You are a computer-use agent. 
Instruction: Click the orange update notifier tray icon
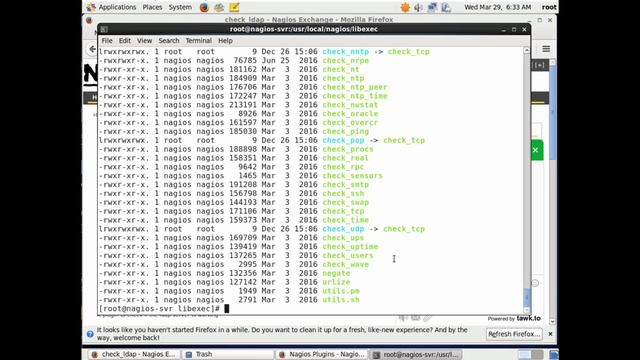coord(405,7)
